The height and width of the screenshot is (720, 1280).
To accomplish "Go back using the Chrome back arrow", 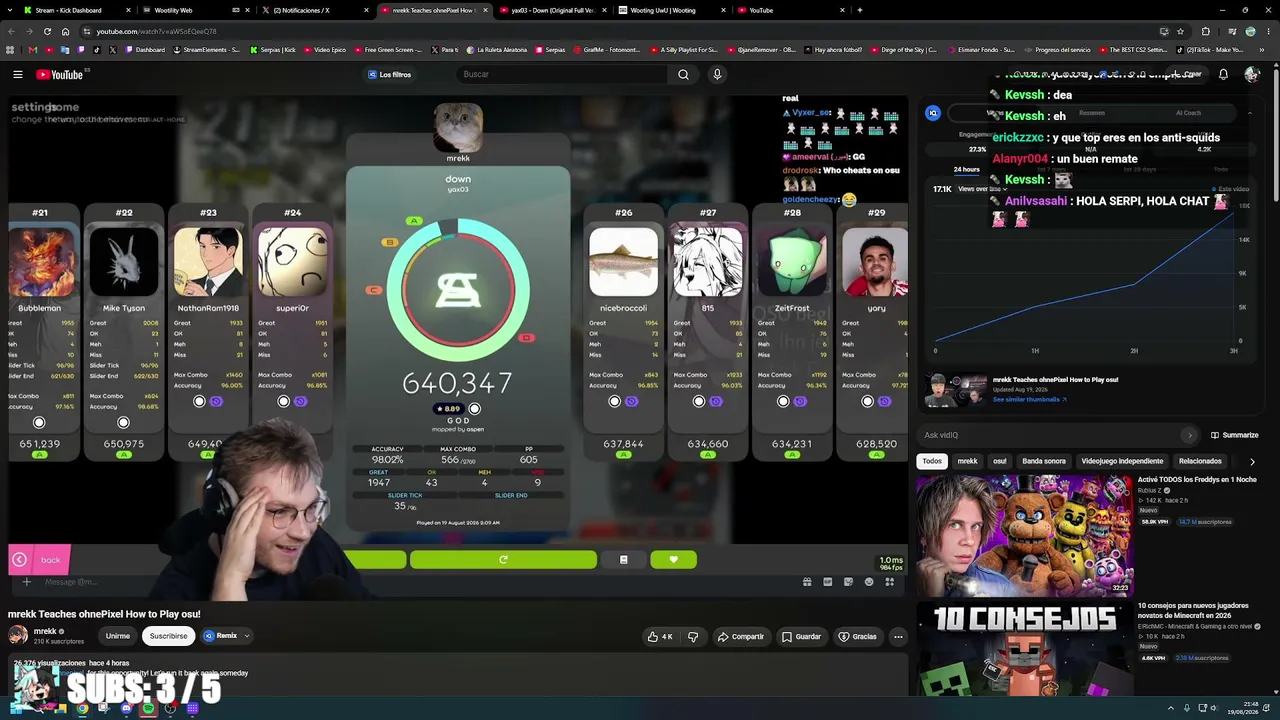I will (x=11, y=31).
